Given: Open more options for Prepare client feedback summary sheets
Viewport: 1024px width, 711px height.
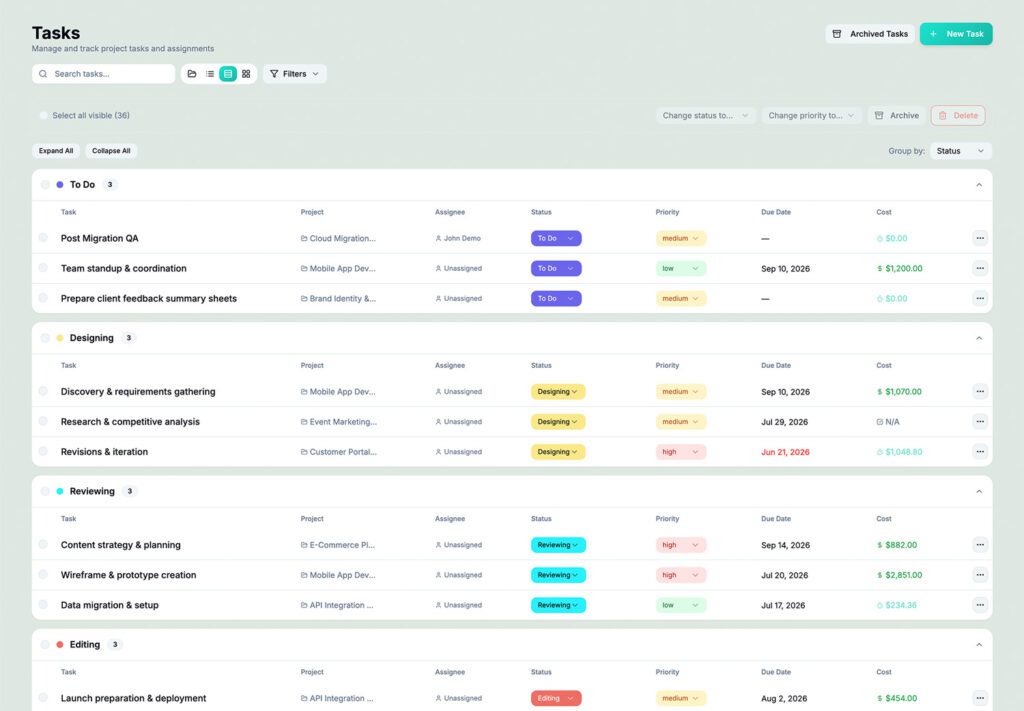Looking at the screenshot, I should (980, 298).
